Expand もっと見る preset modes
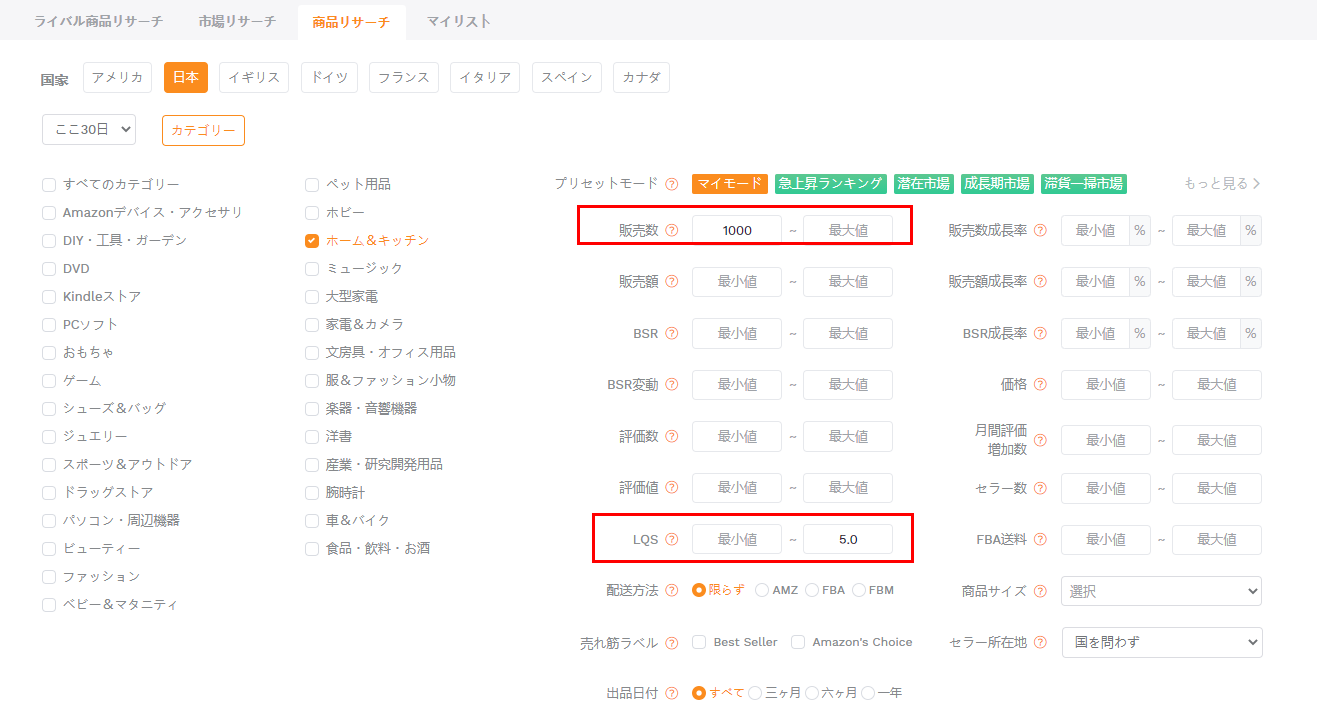1317x721 pixels. point(1222,184)
